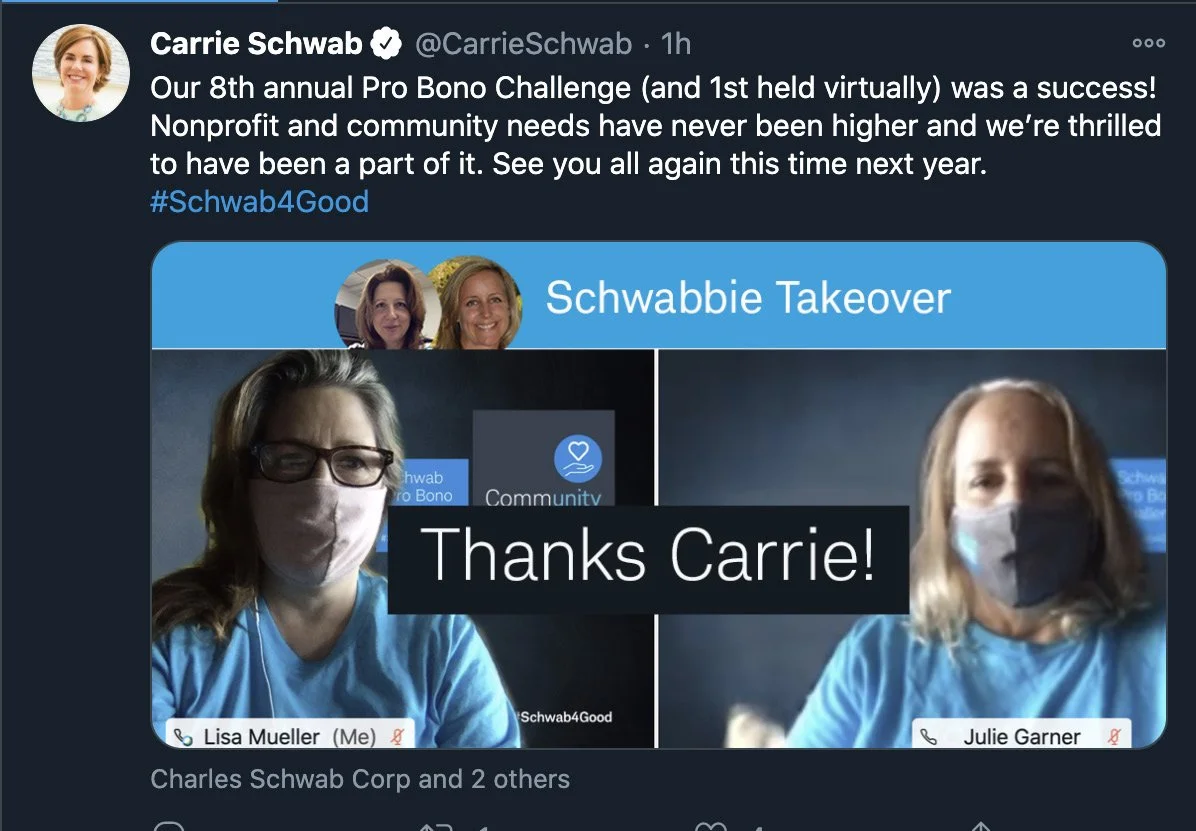Select the blonde woman's circular photo in the banner
This screenshot has height=831, width=1196.
[478, 304]
